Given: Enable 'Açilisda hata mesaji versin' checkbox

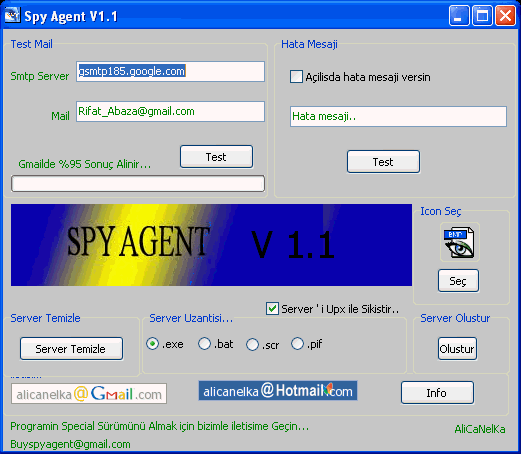Looking at the screenshot, I should [x=296, y=77].
